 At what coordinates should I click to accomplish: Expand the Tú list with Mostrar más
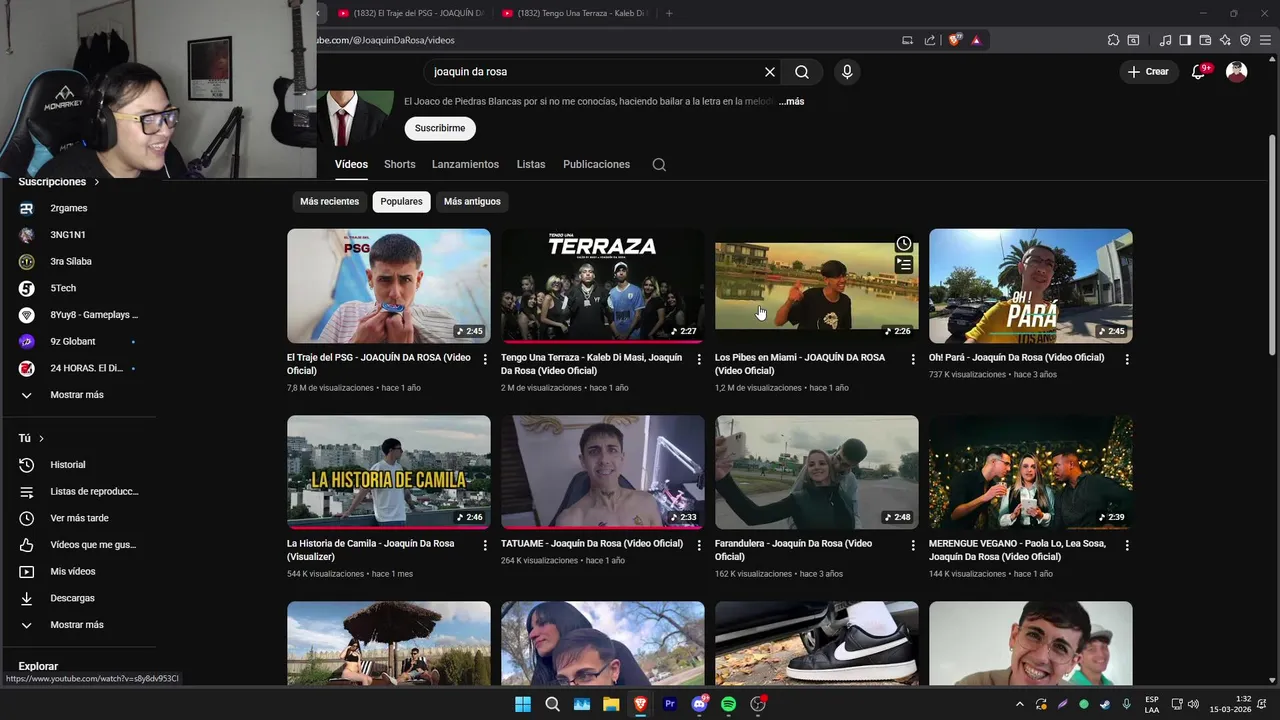tap(78, 625)
